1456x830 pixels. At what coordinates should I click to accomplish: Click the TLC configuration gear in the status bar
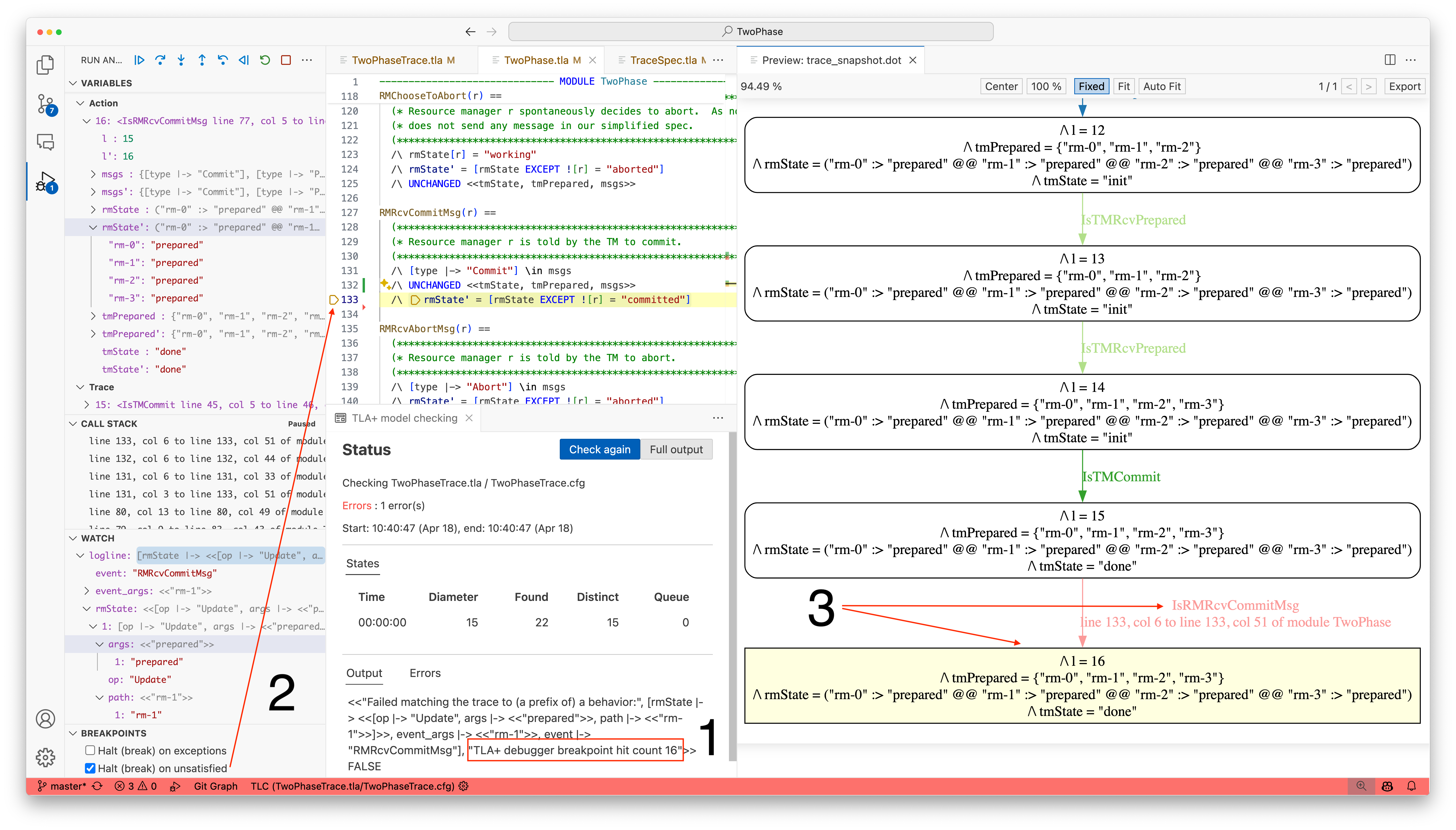coord(463,786)
